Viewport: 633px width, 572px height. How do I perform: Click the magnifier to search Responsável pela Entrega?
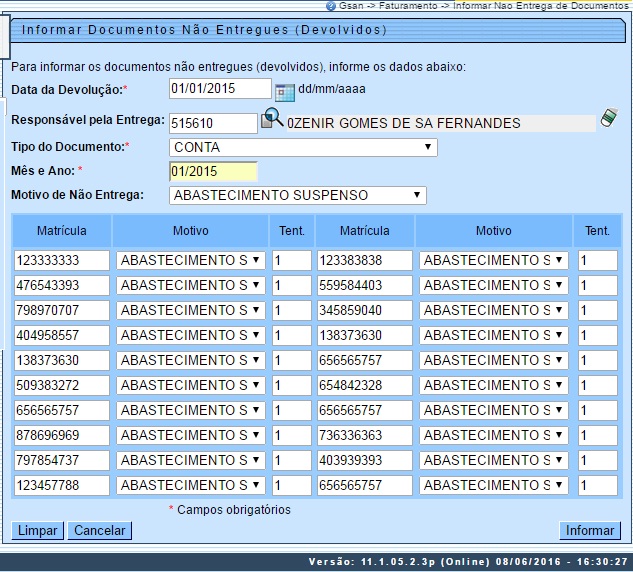pyautogui.click(x=271, y=120)
